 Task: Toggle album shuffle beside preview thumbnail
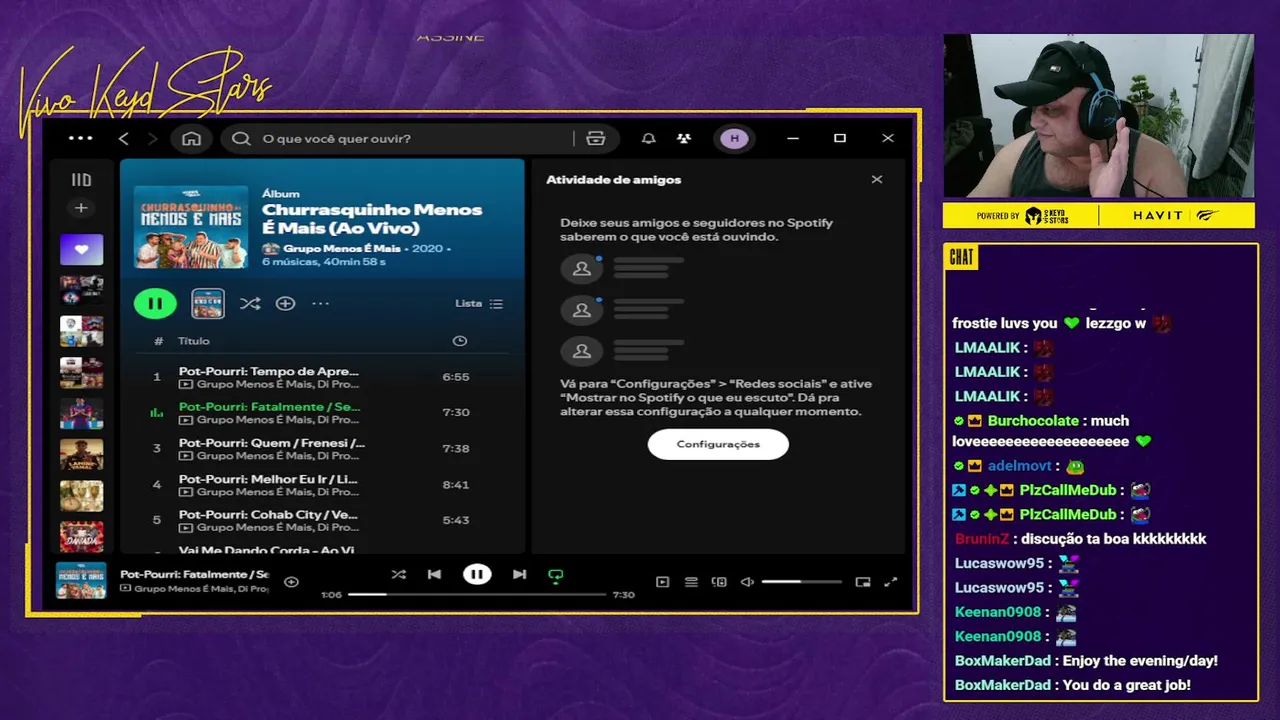click(x=250, y=303)
